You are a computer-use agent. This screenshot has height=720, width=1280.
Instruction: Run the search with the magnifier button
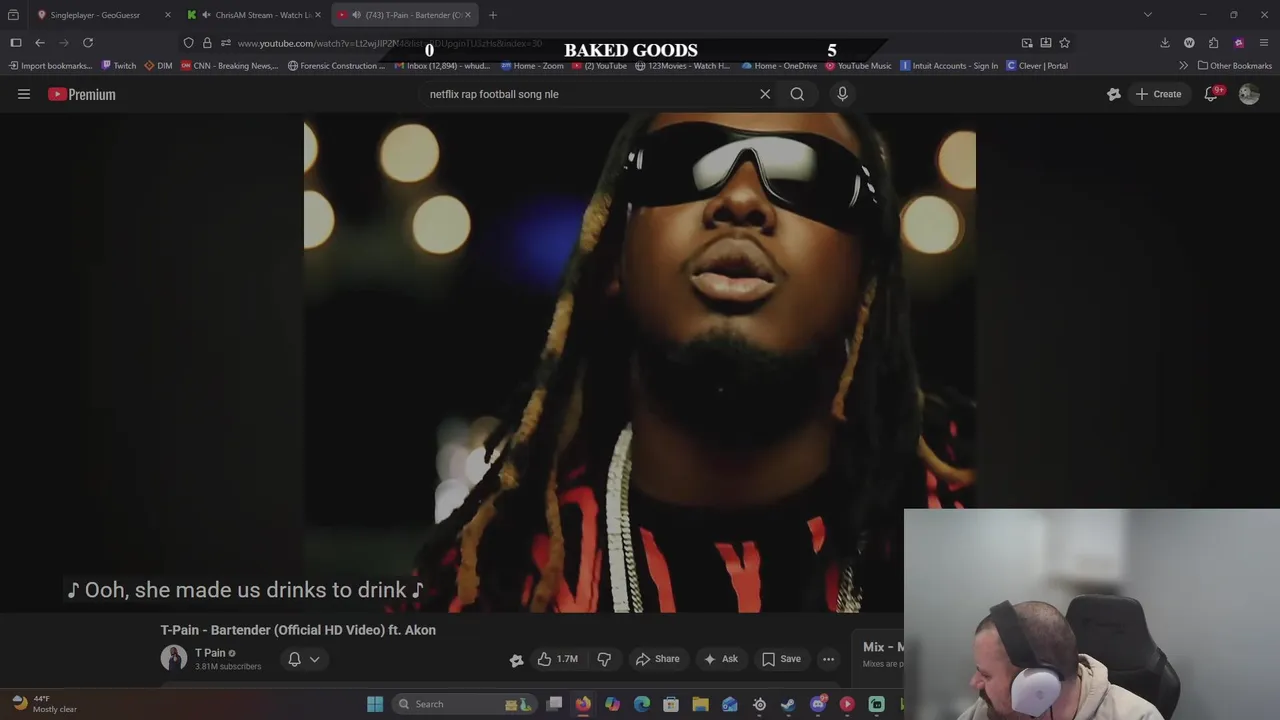[x=797, y=94]
